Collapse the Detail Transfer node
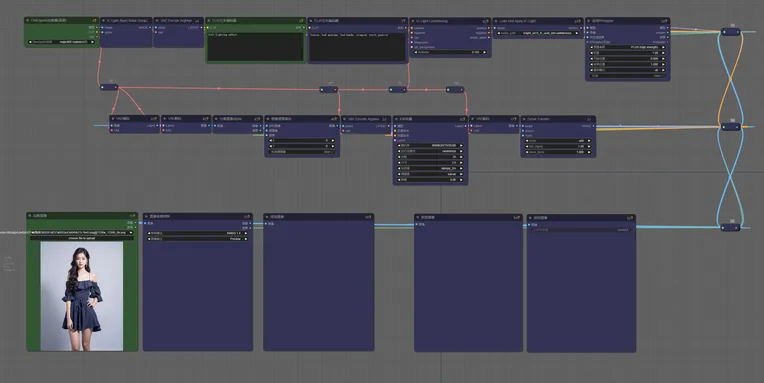The height and width of the screenshot is (383, 764). [x=524, y=119]
